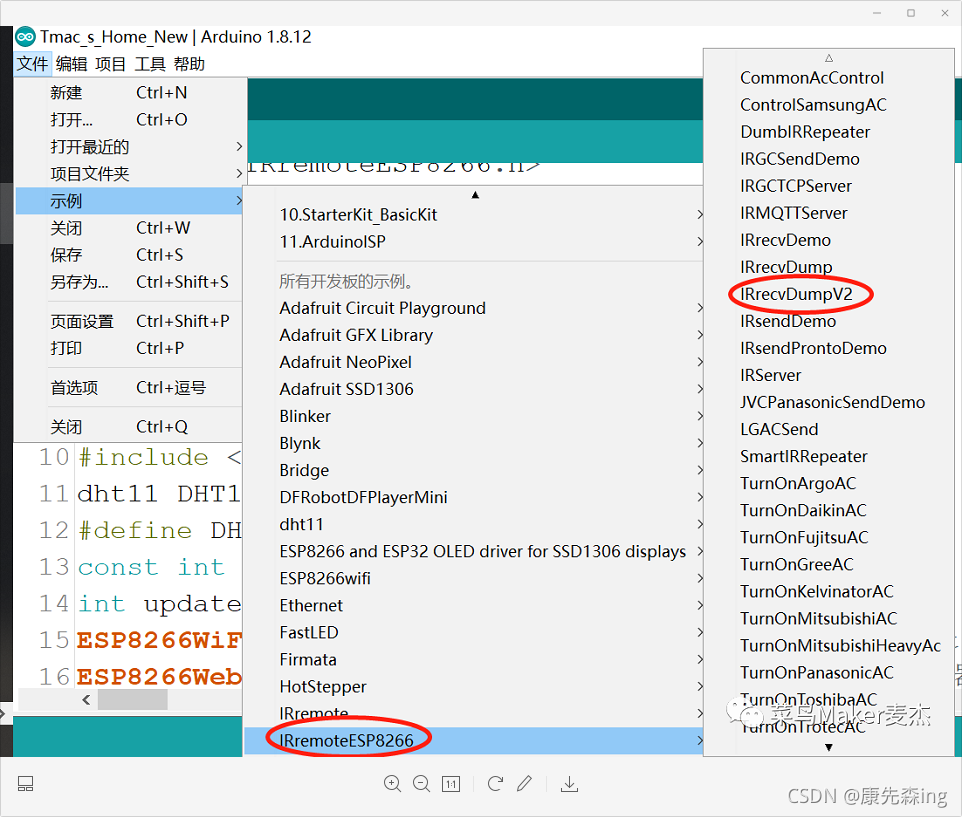Open 首选项 preferences entry
962x817 pixels.
point(129,388)
